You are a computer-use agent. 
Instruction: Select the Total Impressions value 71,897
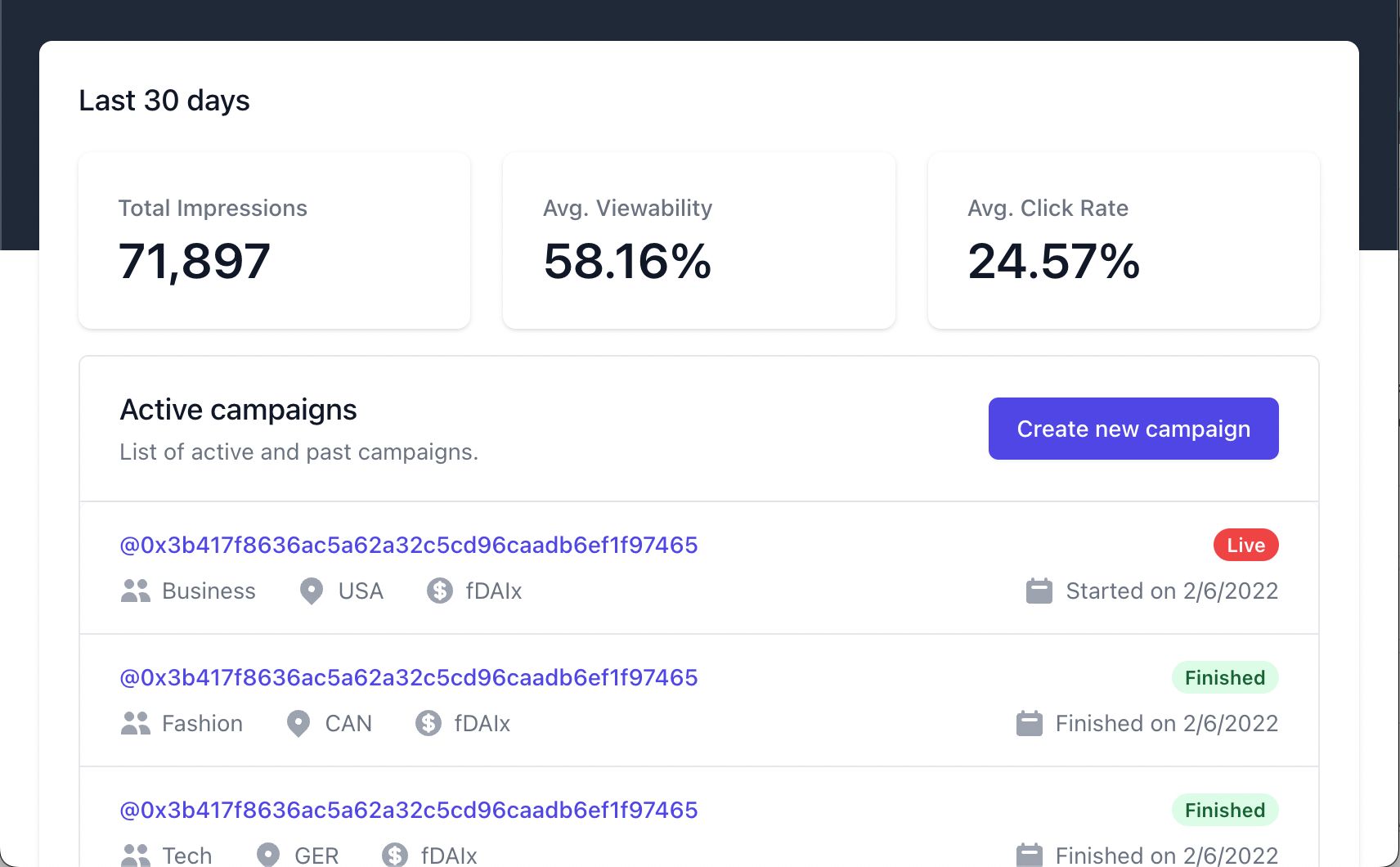point(194,261)
